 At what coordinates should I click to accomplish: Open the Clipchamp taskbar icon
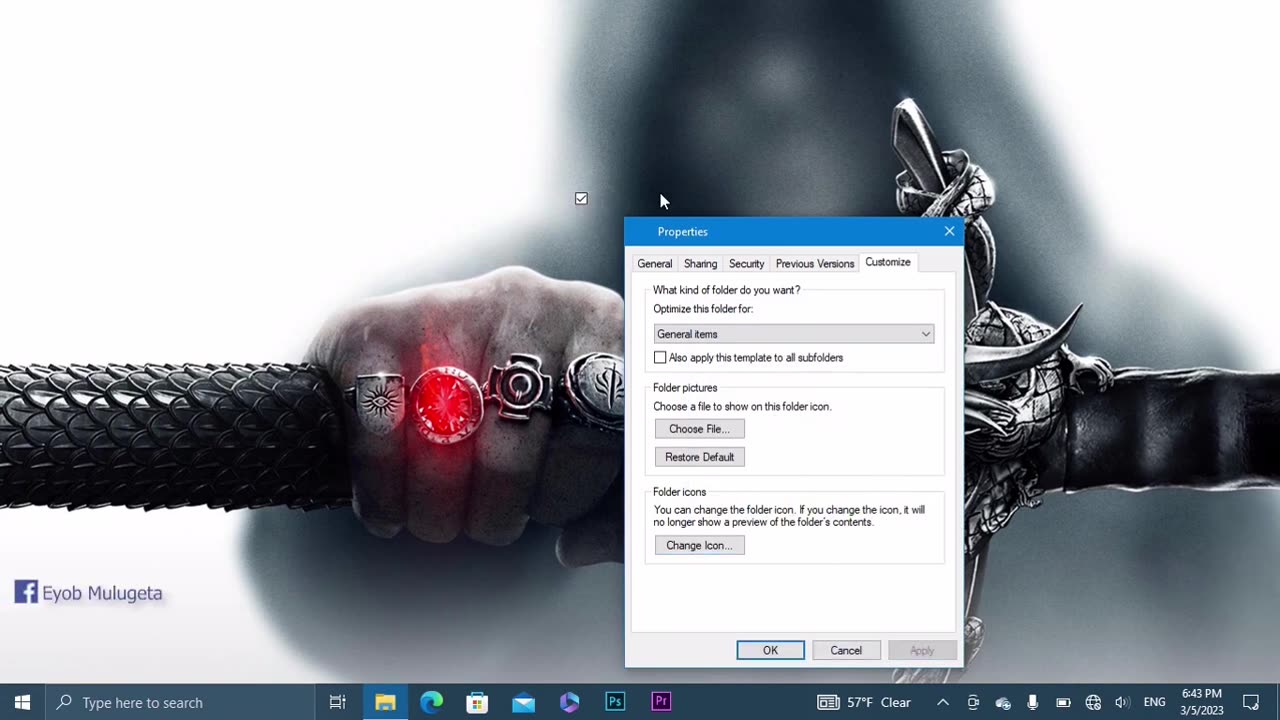coord(569,702)
